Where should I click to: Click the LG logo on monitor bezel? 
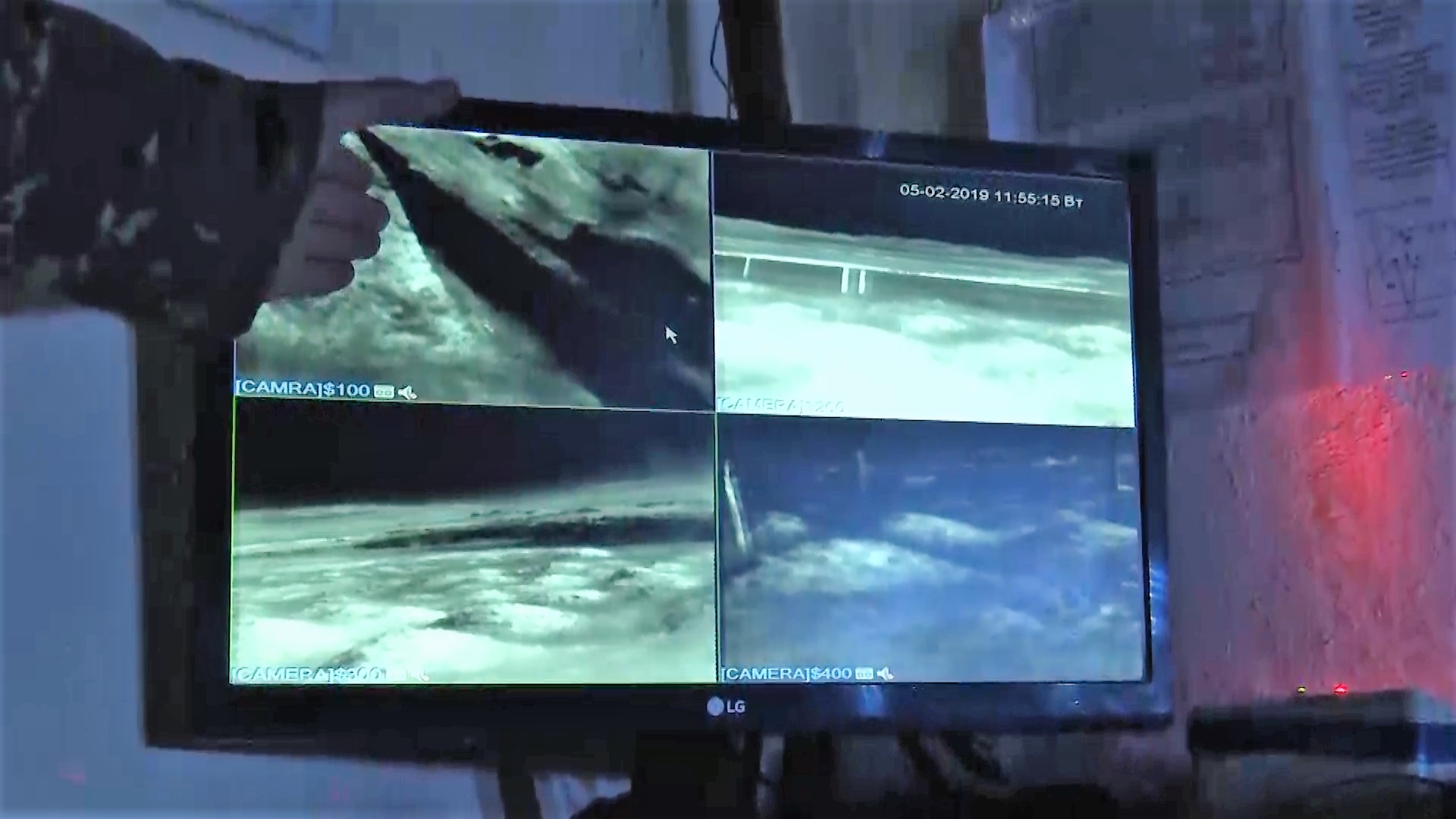tap(726, 707)
